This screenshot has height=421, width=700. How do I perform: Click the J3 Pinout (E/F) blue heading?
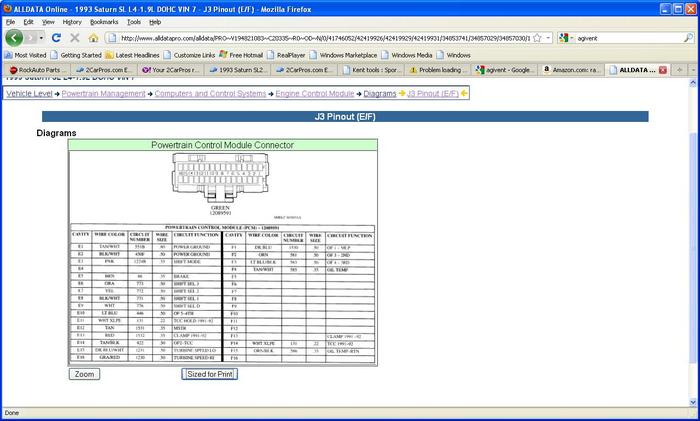[x=345, y=117]
